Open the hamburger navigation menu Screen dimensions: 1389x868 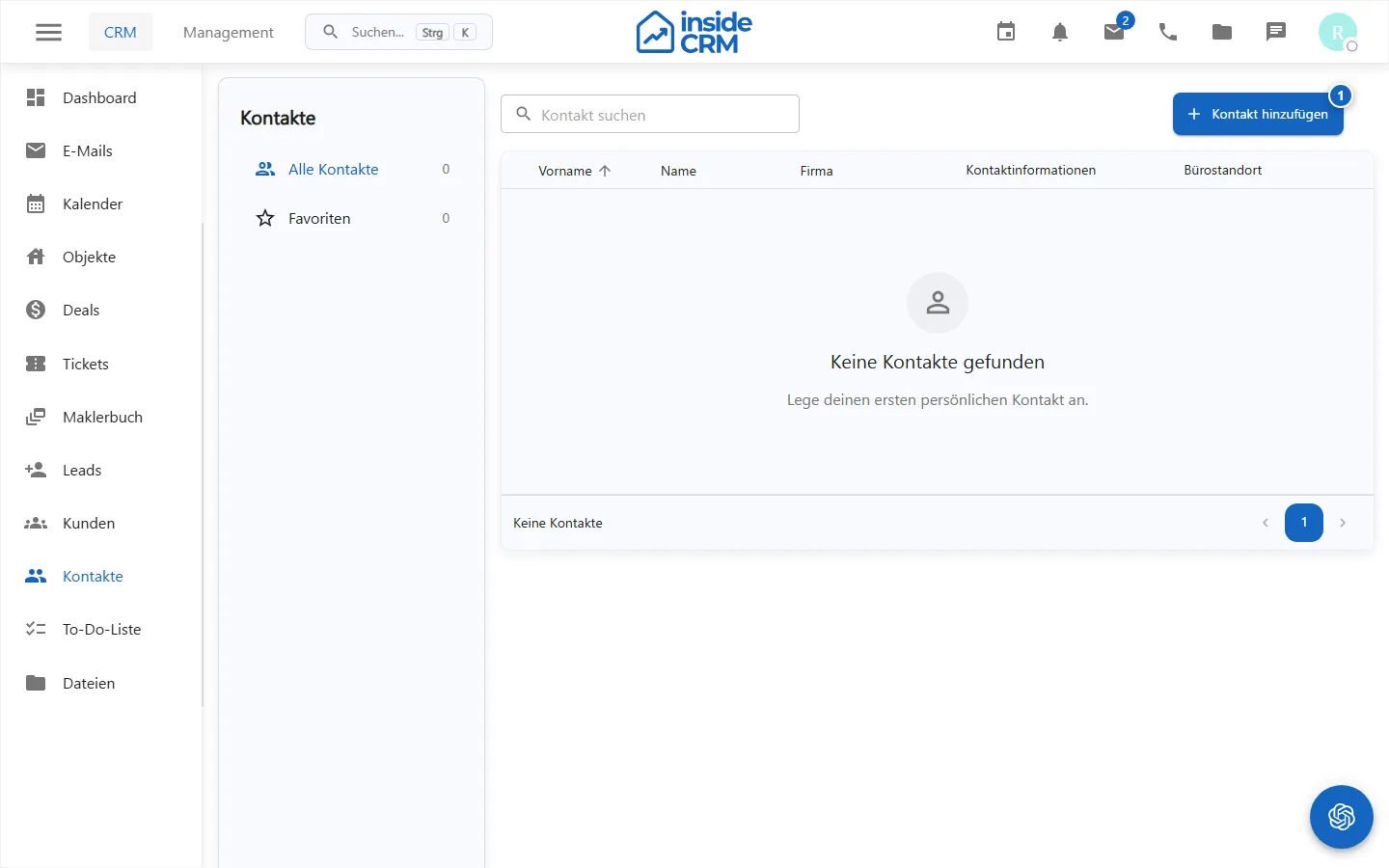point(48,32)
